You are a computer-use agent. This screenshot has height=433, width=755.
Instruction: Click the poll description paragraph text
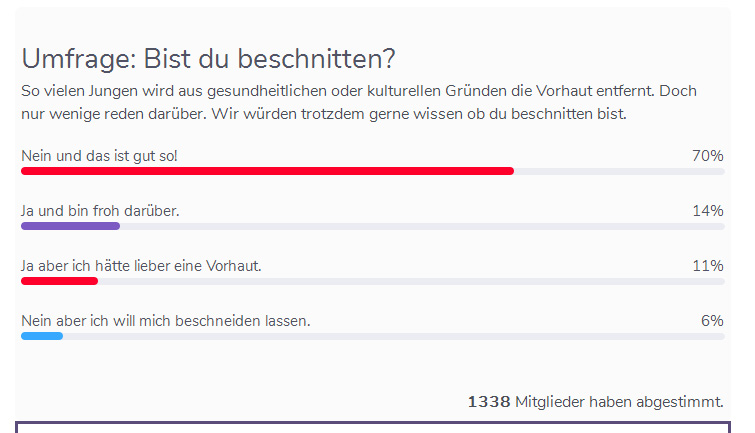[x=359, y=102]
